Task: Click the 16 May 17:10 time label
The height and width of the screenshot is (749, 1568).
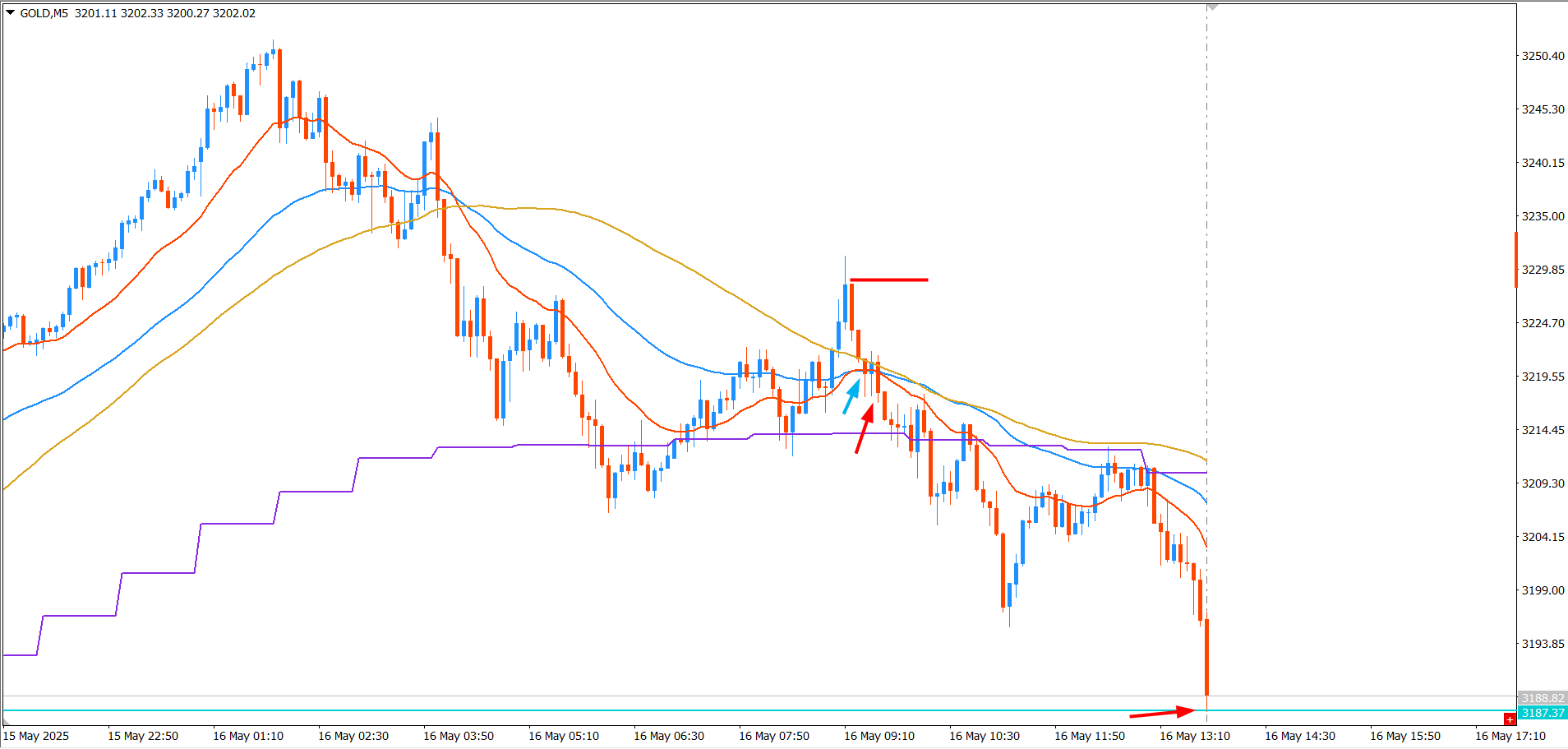Action: [1510, 736]
